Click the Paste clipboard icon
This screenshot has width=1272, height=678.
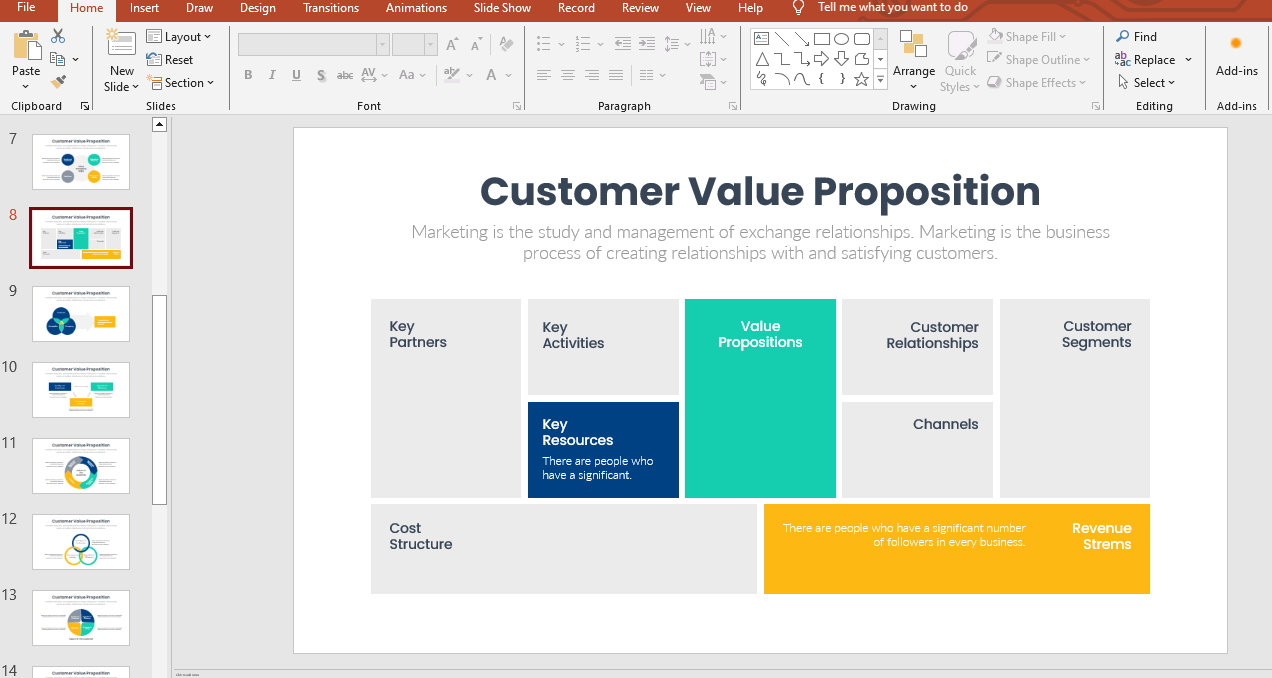(x=26, y=46)
